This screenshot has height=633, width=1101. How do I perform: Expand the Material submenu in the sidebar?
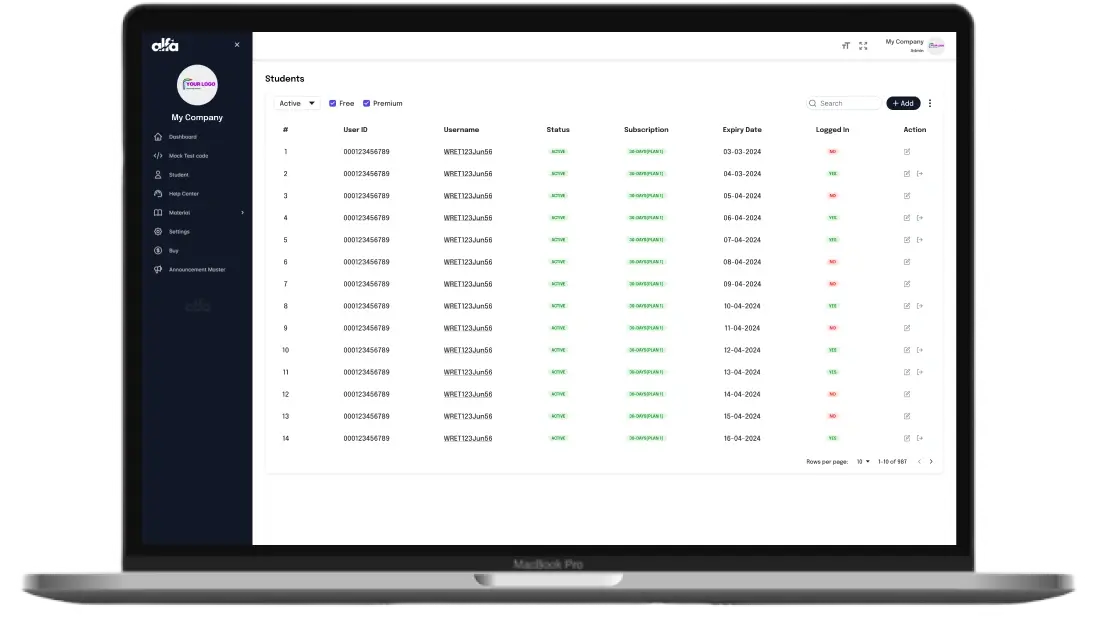242,213
